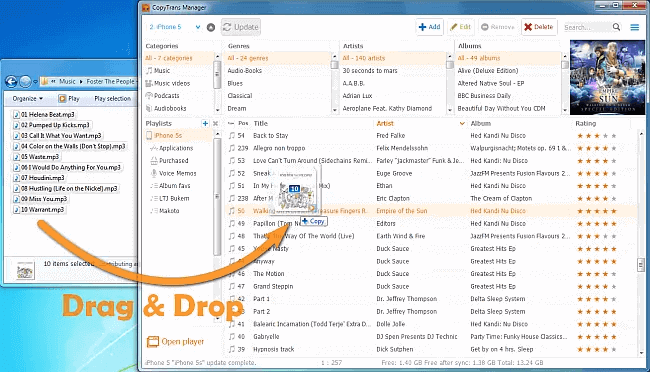Select 02 Pumped Up Kicks.mp3 file
Viewport: 650px width, 372px height.
(x=52, y=125)
